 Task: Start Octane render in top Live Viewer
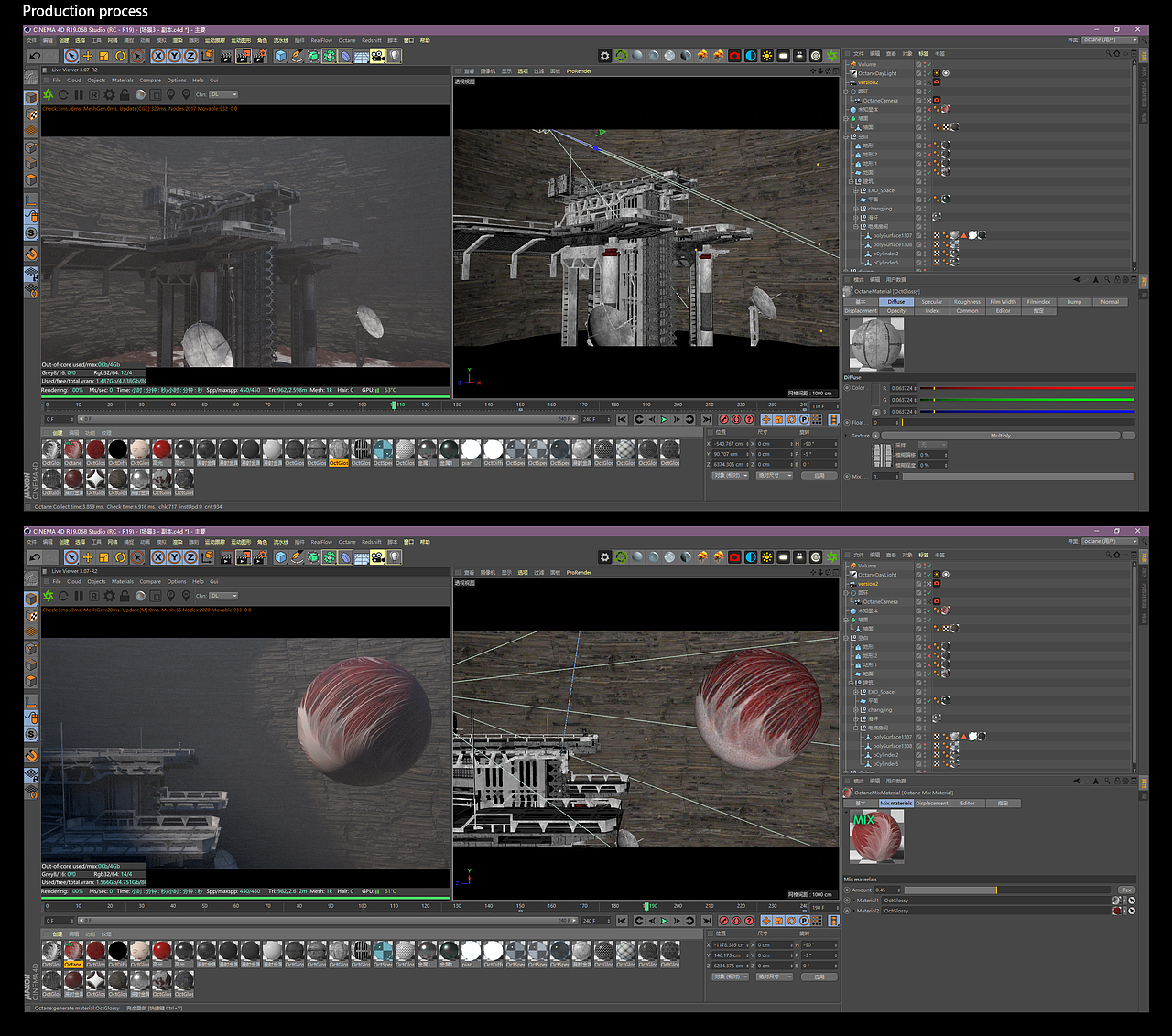(x=49, y=94)
